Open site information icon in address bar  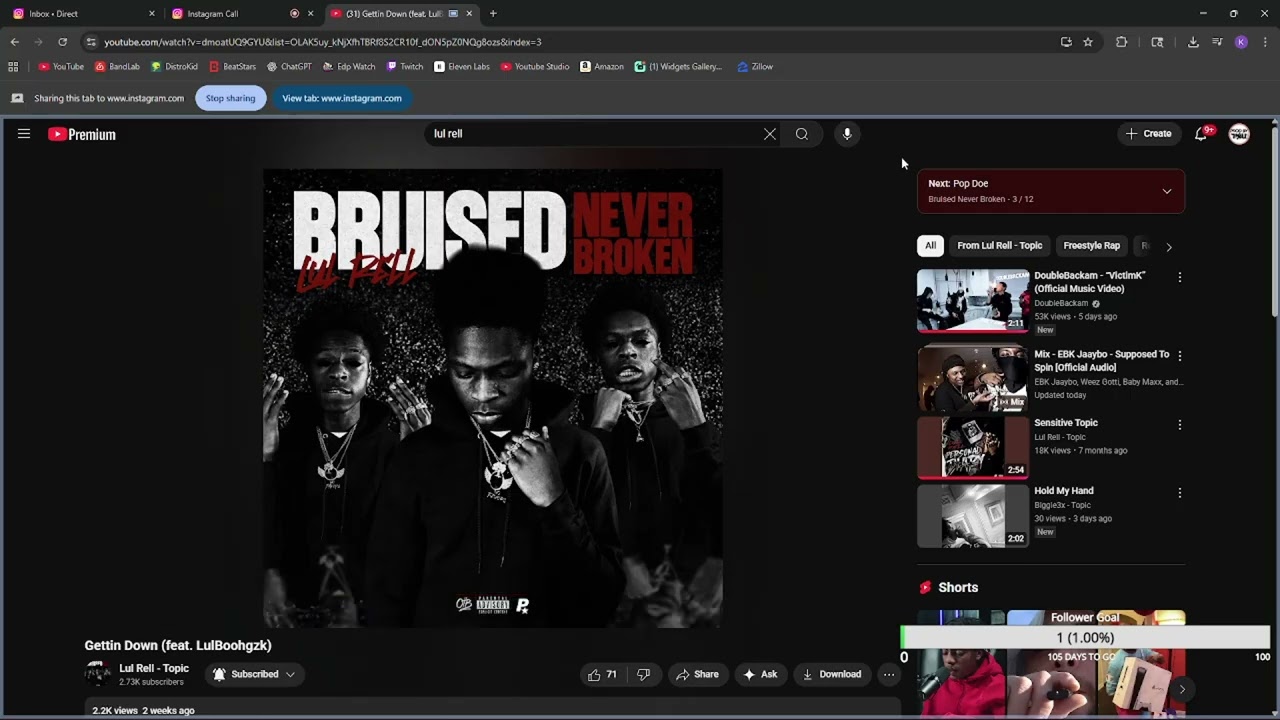(91, 42)
